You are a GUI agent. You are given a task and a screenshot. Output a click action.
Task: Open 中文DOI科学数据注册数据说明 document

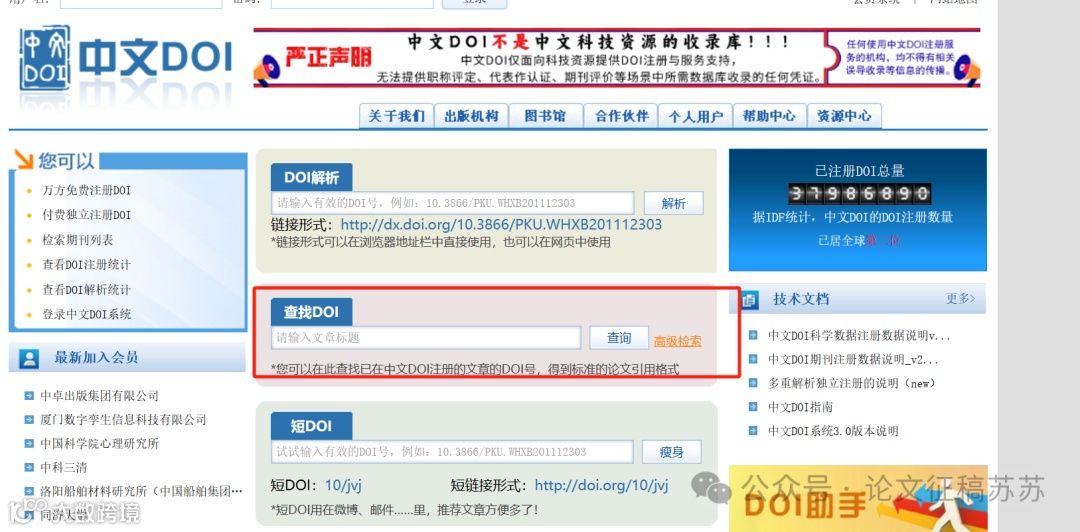coord(859,336)
